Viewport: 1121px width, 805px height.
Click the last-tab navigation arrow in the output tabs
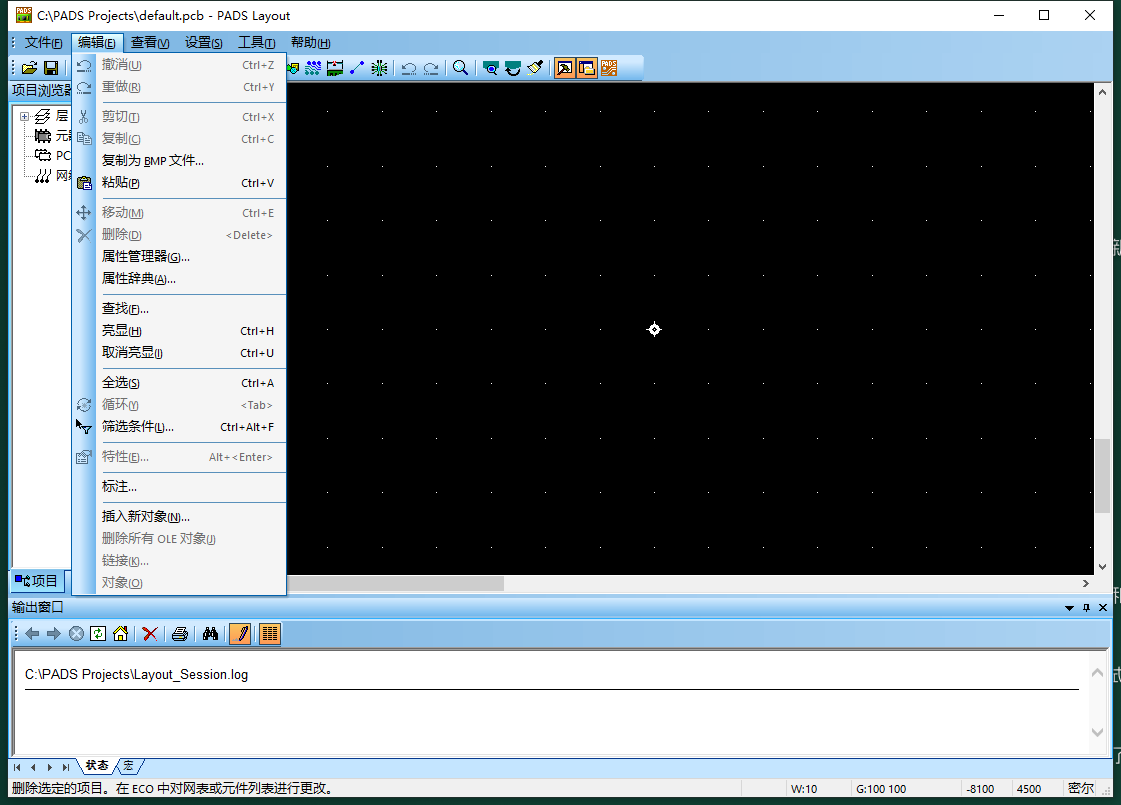click(66, 767)
